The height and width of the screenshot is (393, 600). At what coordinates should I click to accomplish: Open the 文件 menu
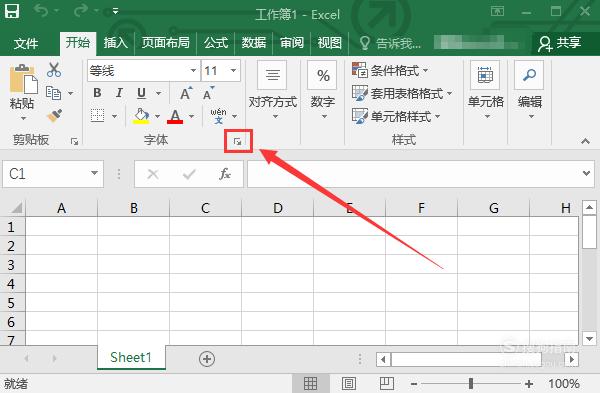pos(26,43)
